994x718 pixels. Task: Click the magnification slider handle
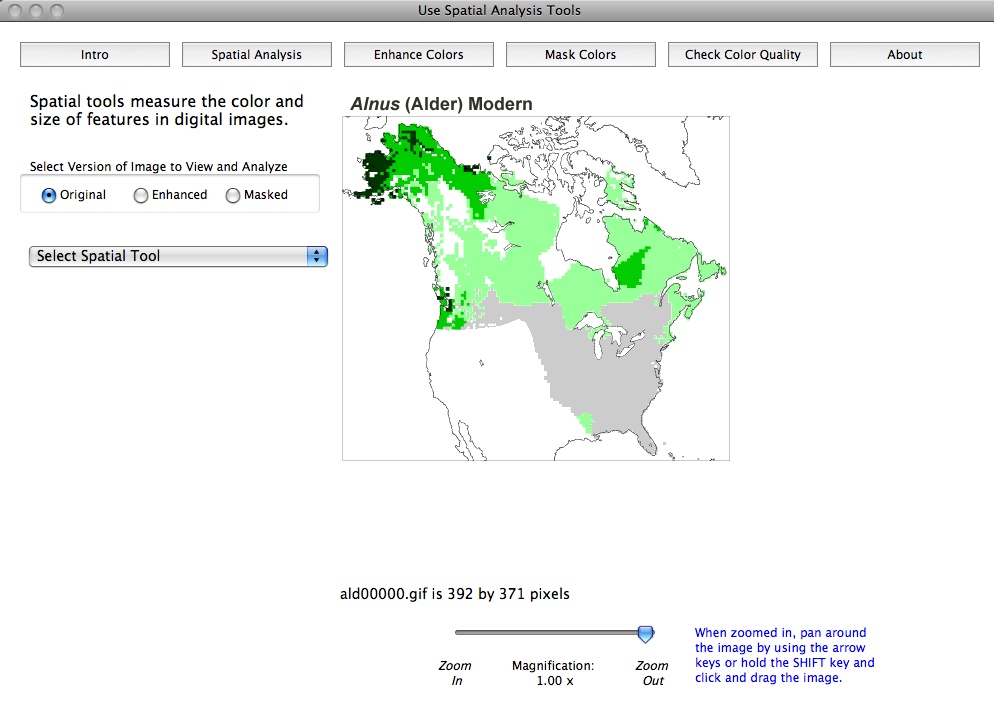pos(645,632)
